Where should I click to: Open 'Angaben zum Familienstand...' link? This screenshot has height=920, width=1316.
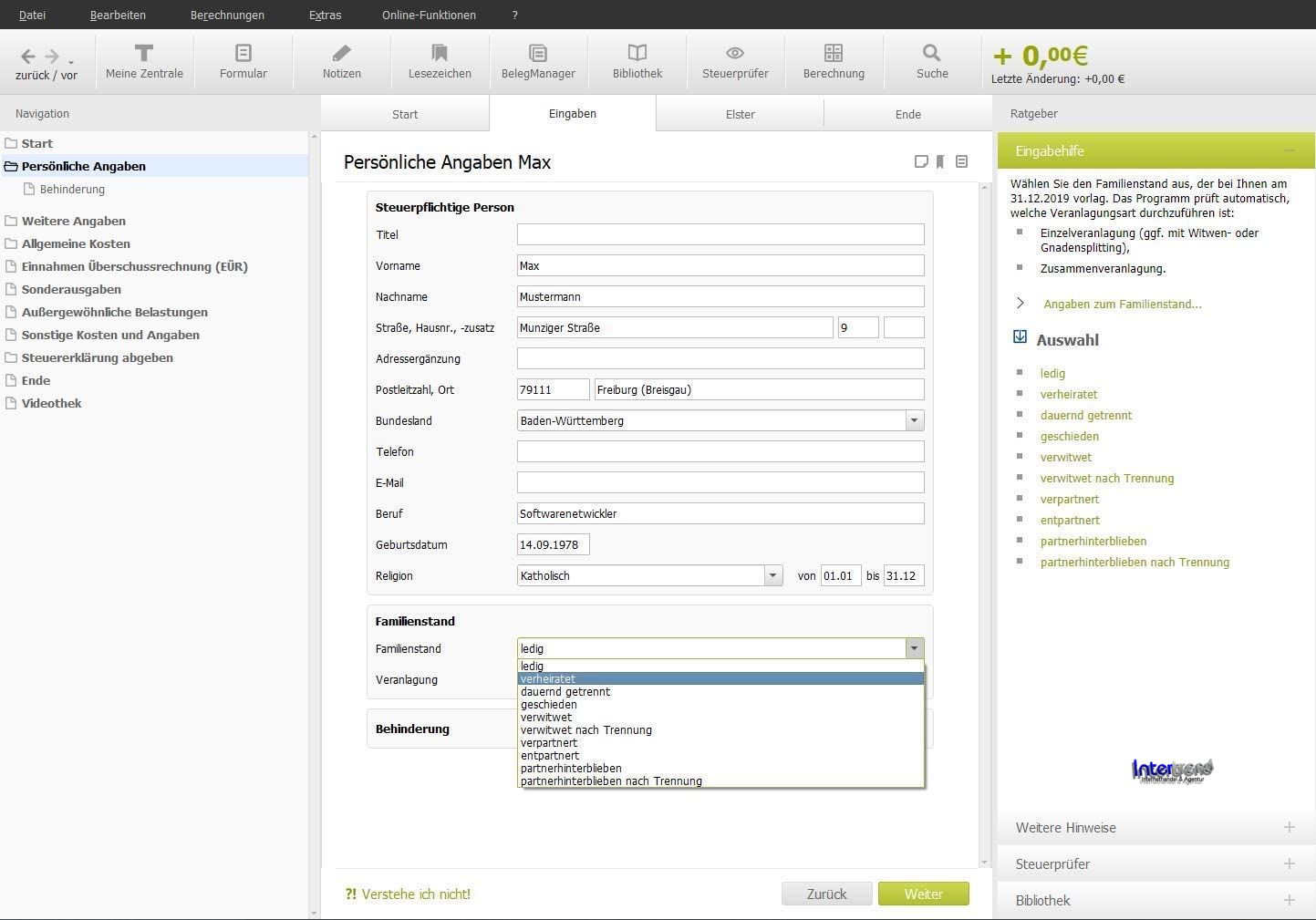[1122, 304]
